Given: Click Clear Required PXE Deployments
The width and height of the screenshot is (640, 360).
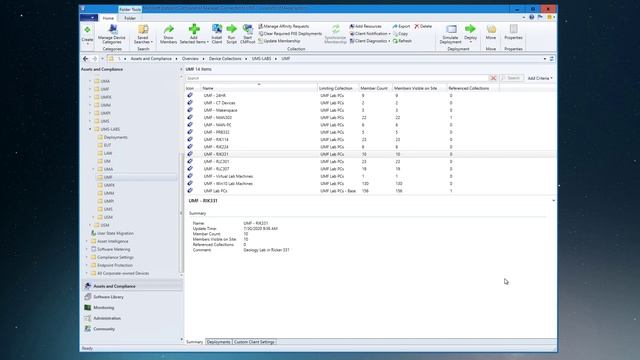Looking at the screenshot, I should (290, 33).
